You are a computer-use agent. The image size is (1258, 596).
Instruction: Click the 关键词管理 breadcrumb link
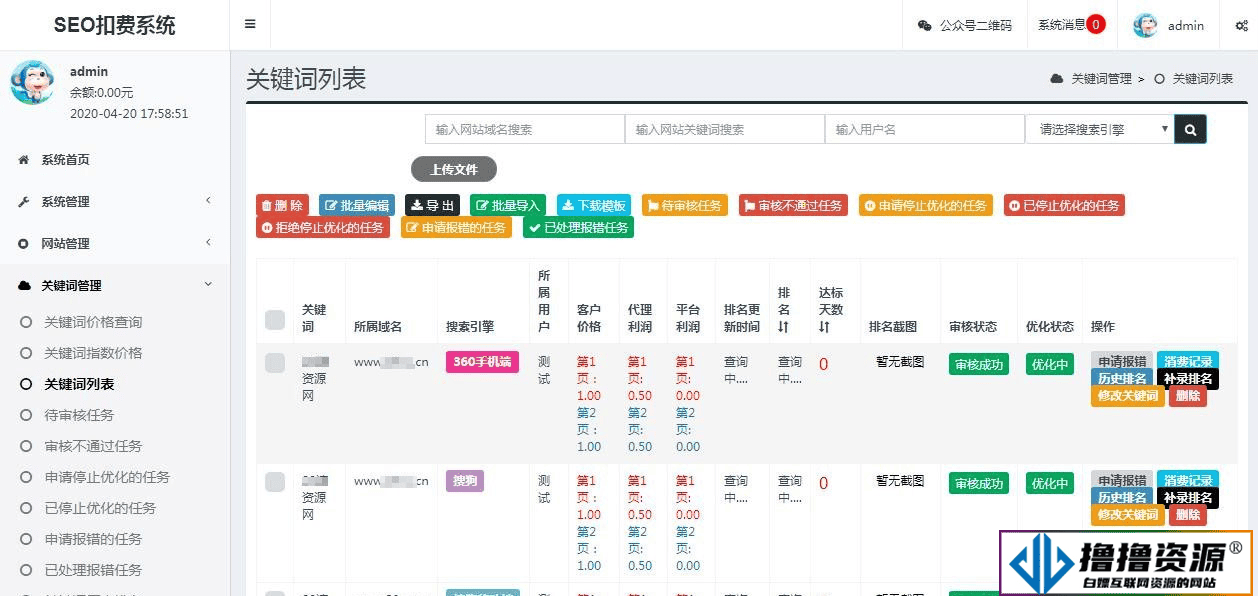(1101, 79)
